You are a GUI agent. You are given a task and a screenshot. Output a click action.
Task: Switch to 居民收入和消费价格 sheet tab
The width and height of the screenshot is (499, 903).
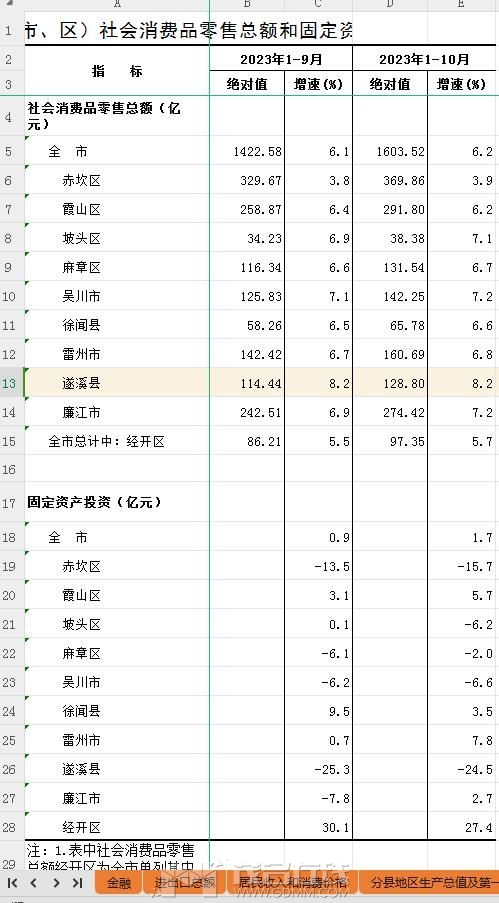pos(292,882)
